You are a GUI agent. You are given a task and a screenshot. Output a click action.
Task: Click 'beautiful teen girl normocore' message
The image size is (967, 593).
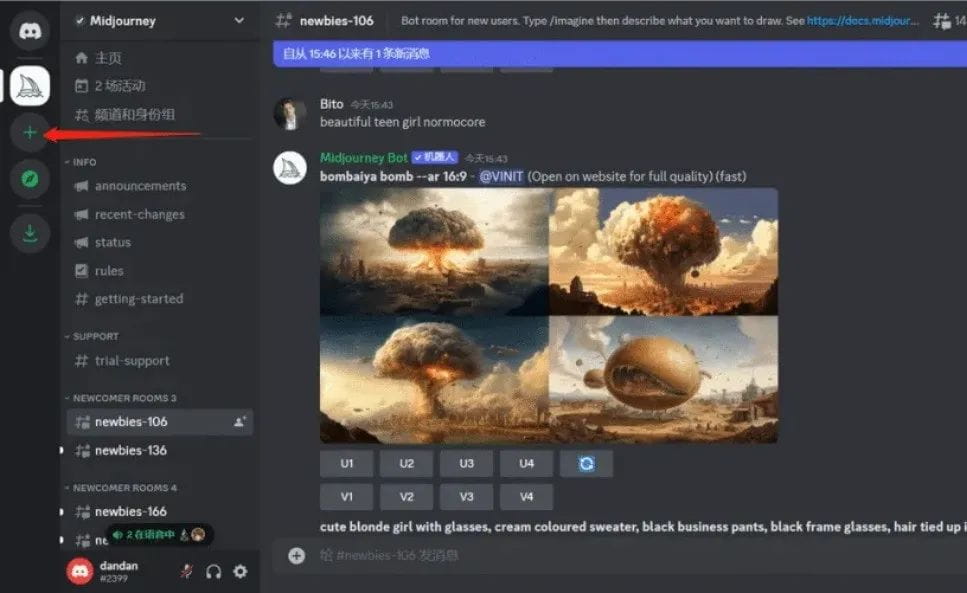coord(402,122)
